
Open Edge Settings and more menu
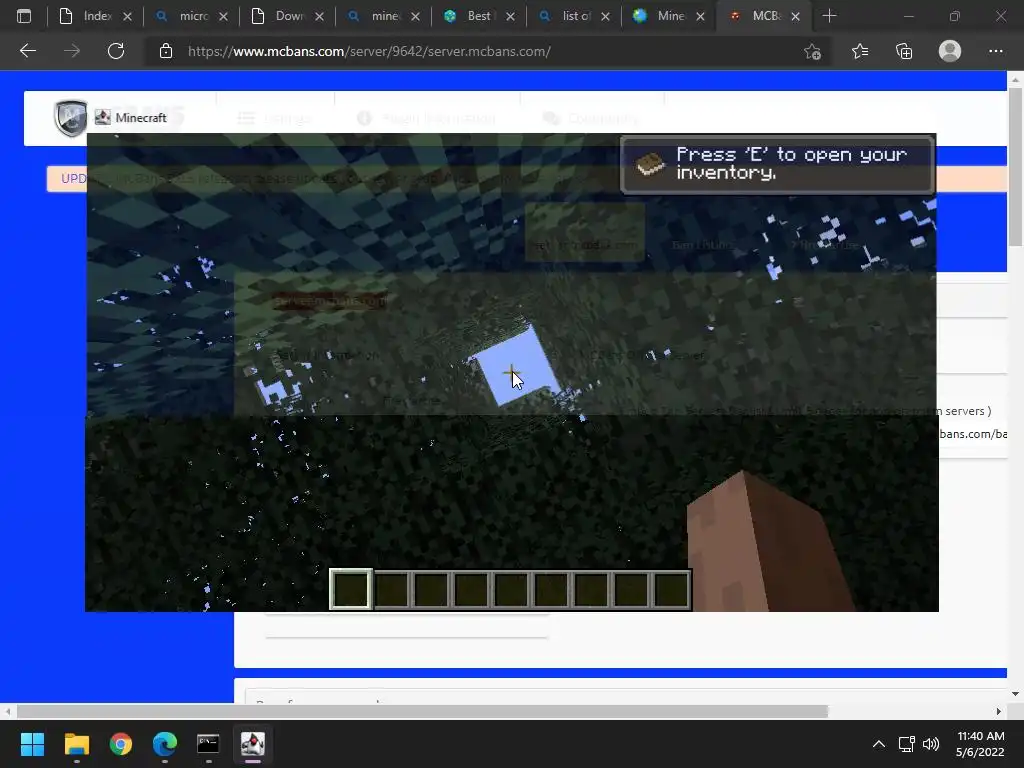(x=995, y=51)
